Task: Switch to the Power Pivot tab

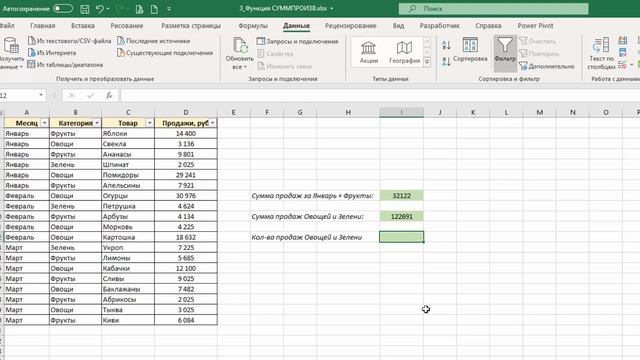Action: tap(535, 26)
